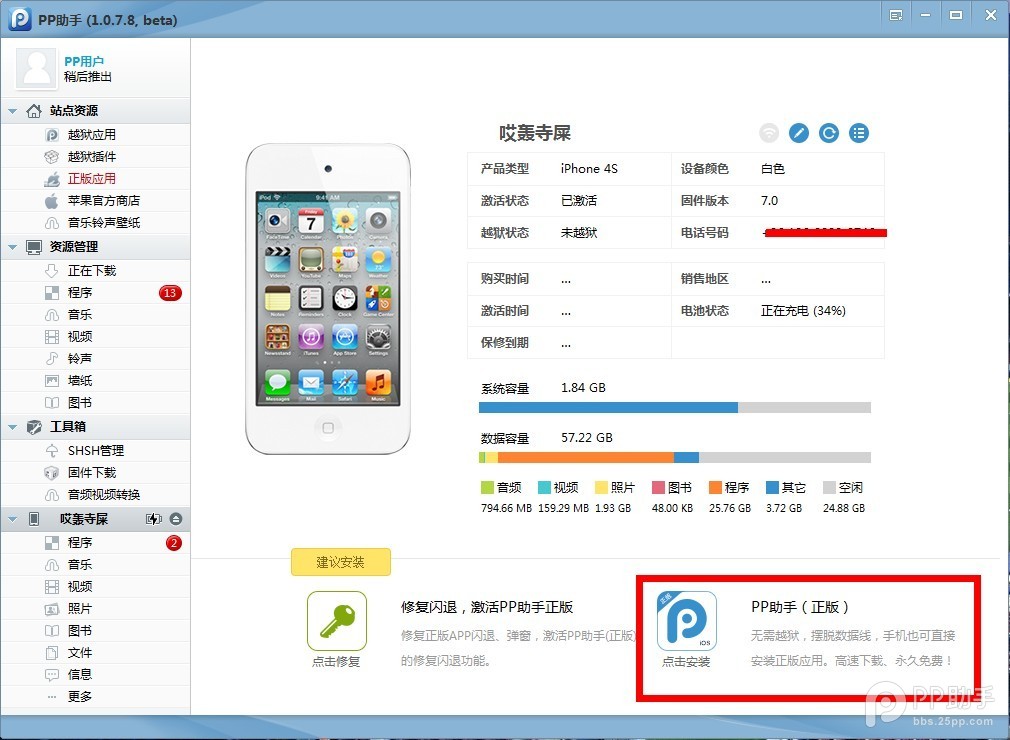Click the PP助手 正版 install icon
The width and height of the screenshot is (1010, 740).
coord(687,621)
